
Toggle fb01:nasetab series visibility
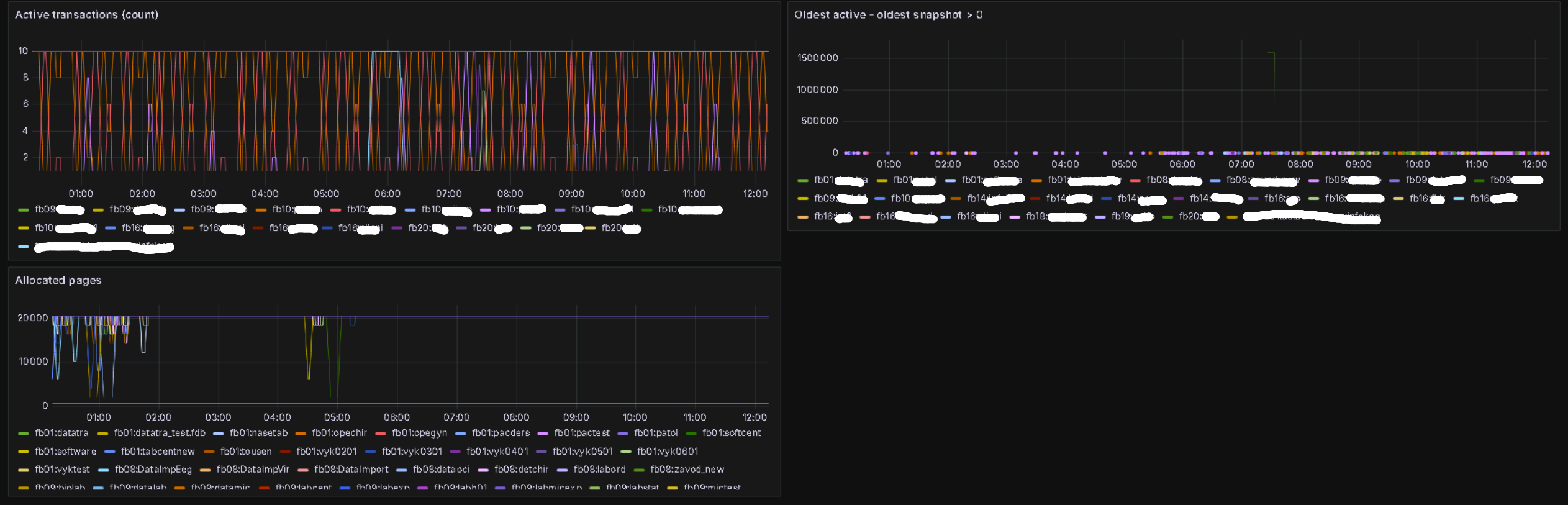point(258,433)
